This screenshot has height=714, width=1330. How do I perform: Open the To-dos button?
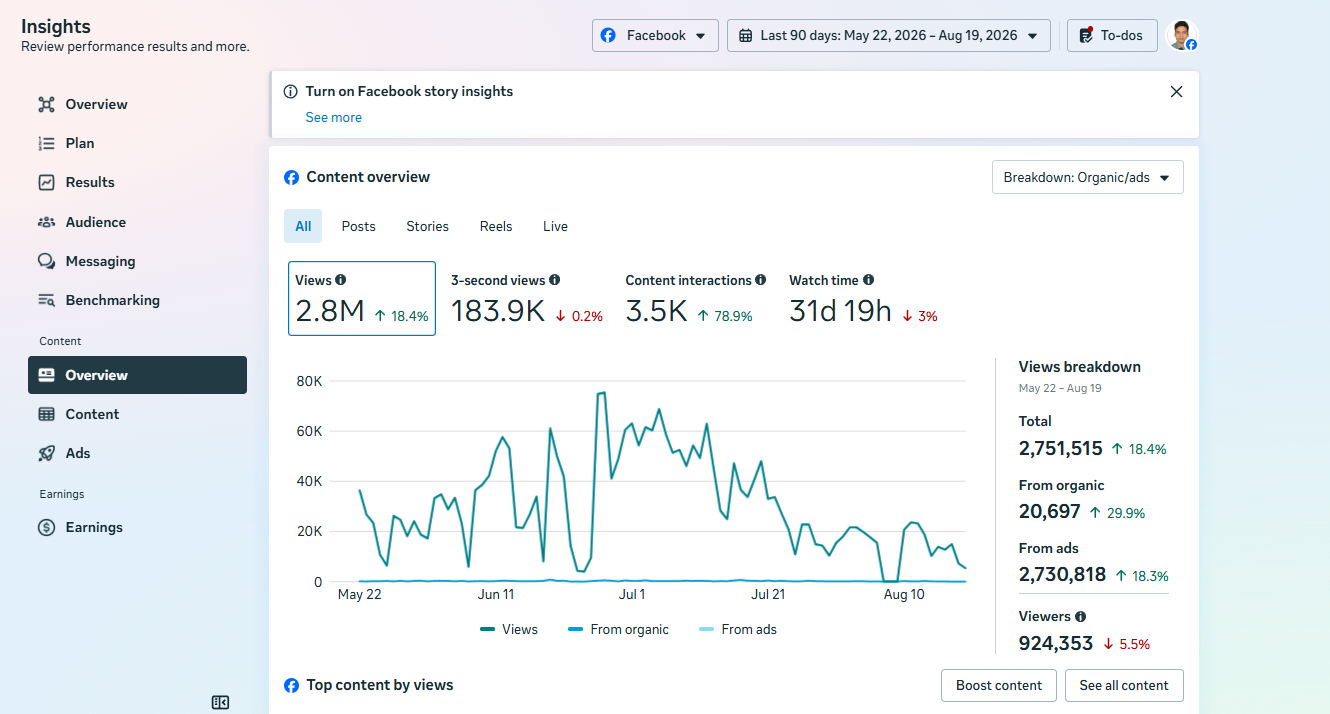click(1112, 35)
